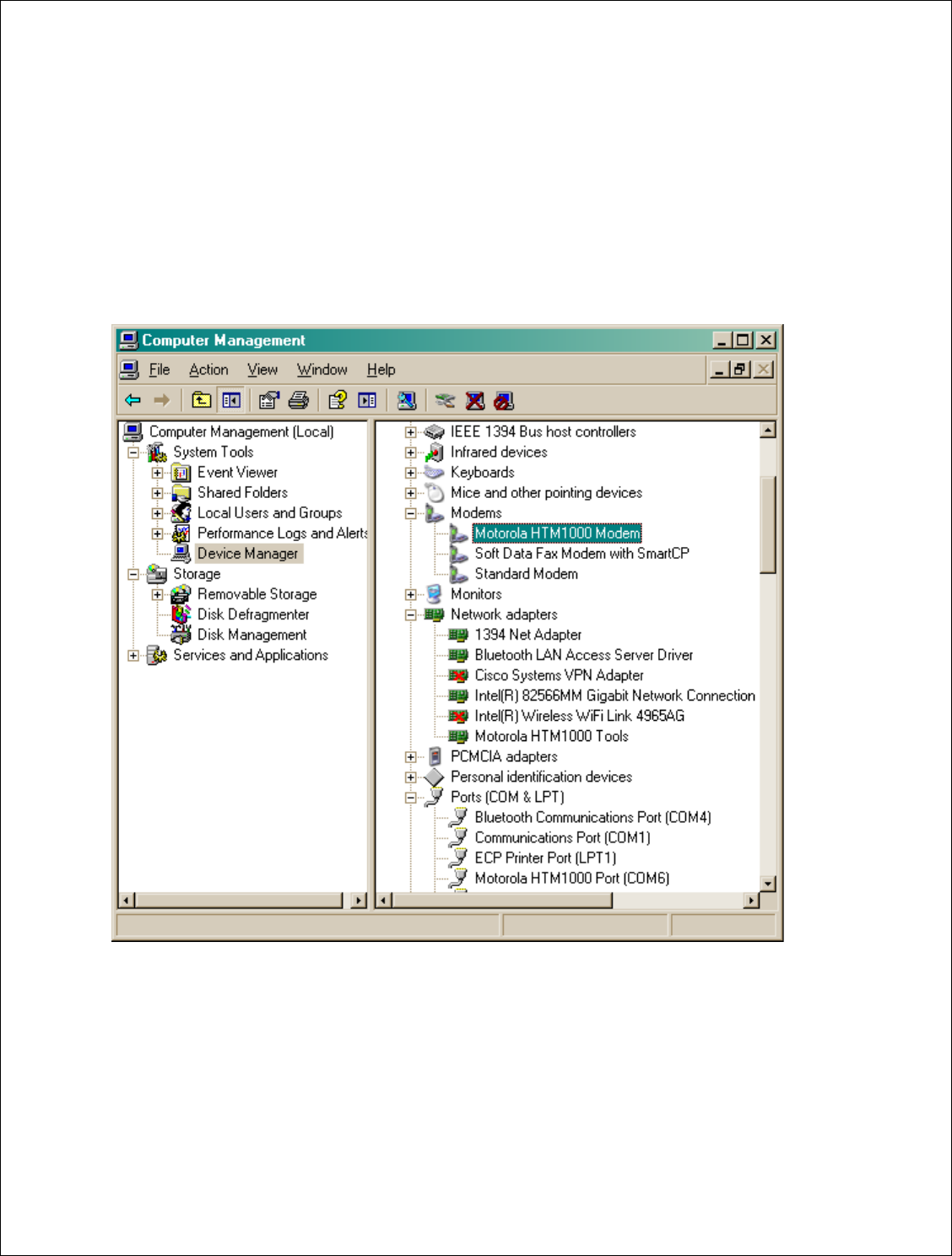The height and width of the screenshot is (1256, 952).
Task: Select ECP Printer Port (LPT1)
Action: 545,858
